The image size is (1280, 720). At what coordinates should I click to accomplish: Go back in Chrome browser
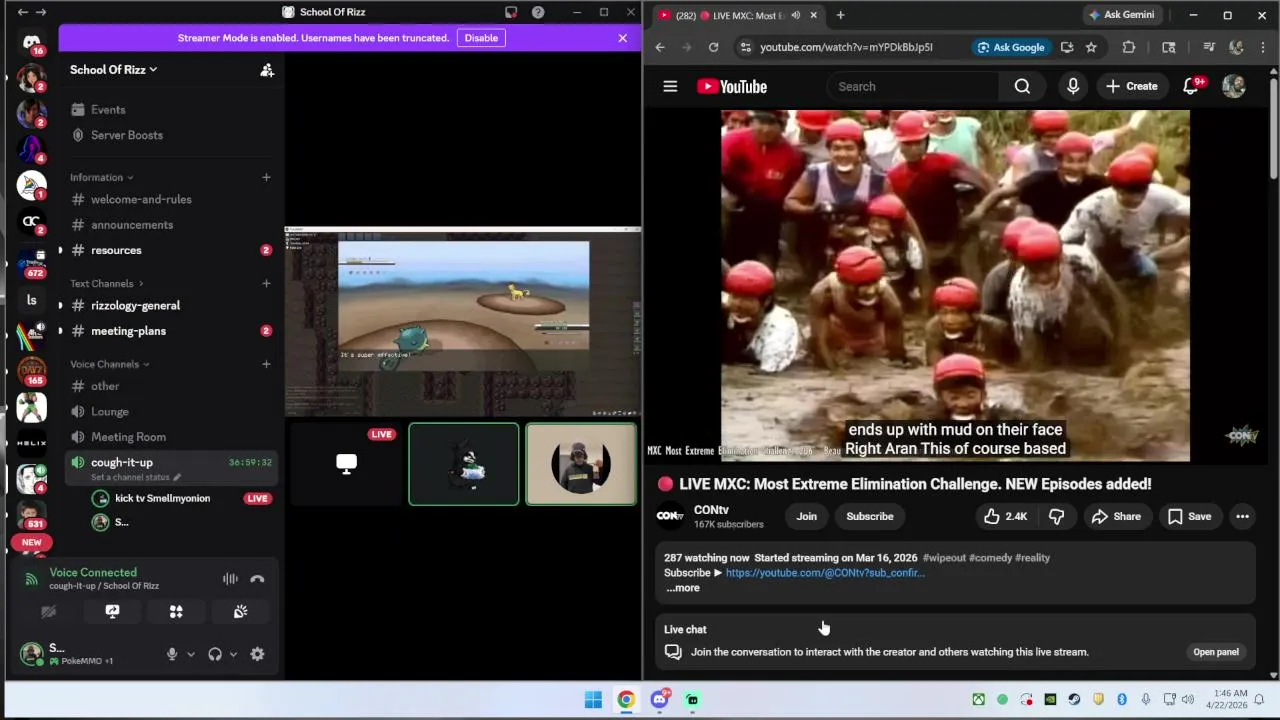tap(660, 47)
